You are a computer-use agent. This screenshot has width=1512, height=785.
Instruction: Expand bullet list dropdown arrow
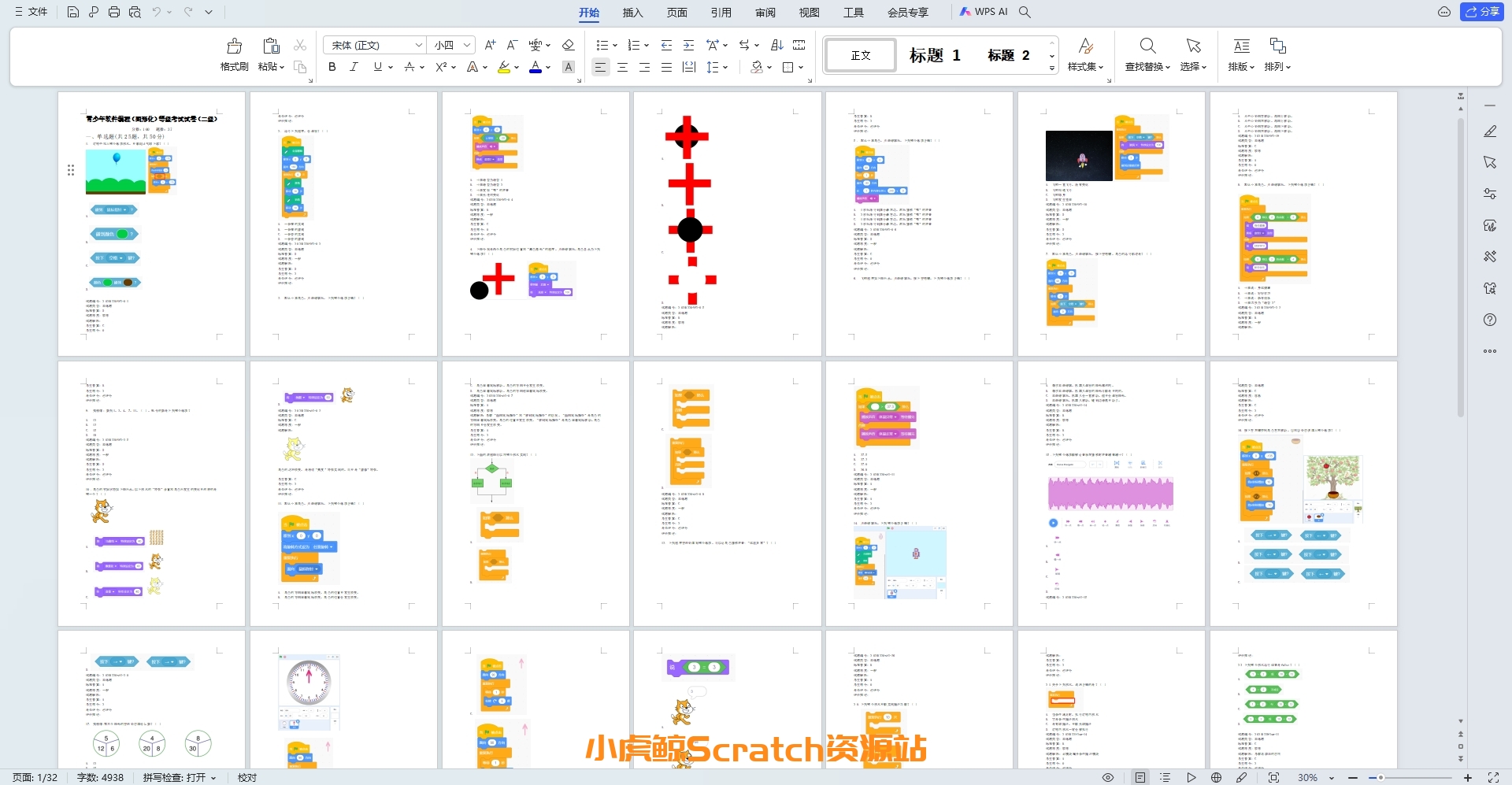(x=614, y=45)
